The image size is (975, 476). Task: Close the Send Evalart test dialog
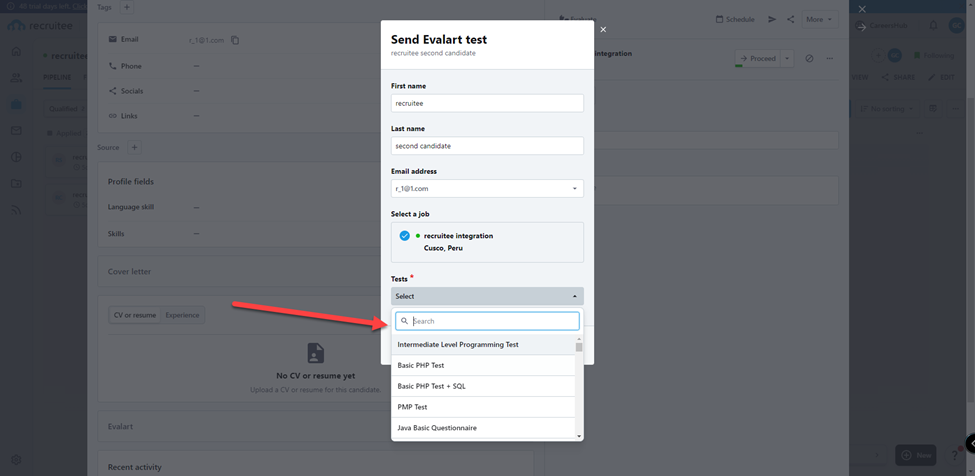tap(603, 30)
